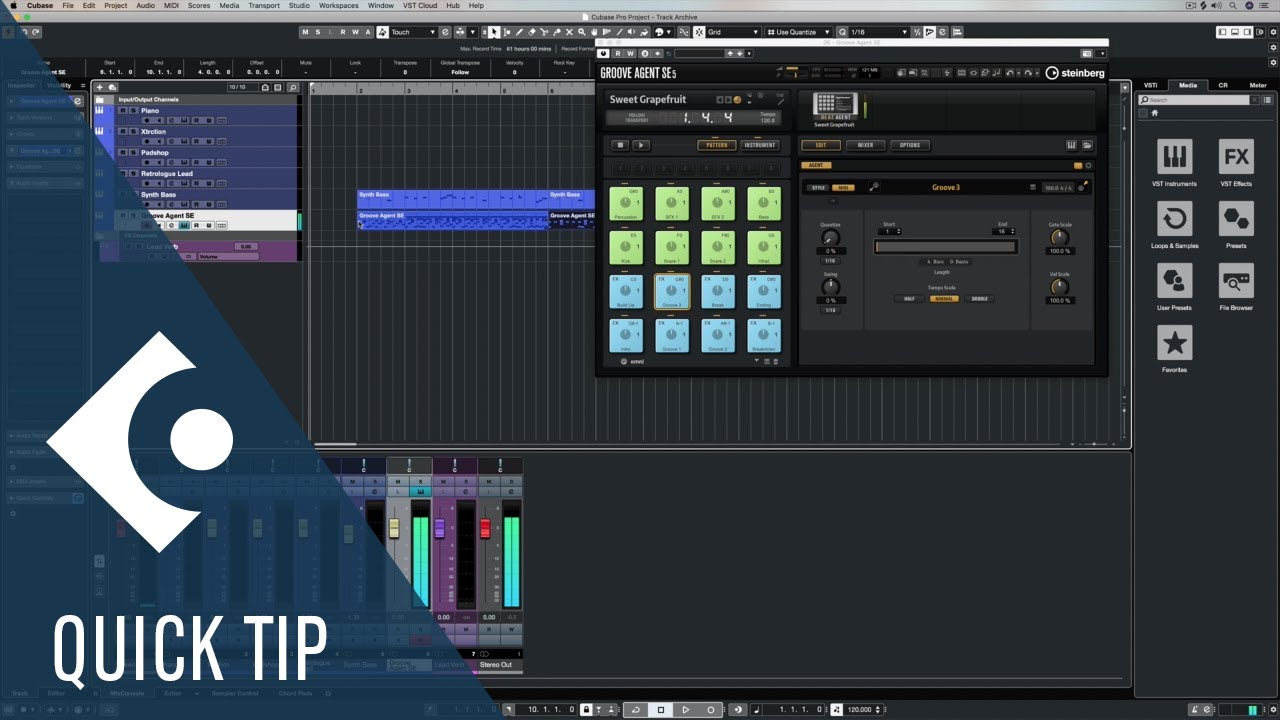Toggle the Instrument pad mode

coord(759,145)
